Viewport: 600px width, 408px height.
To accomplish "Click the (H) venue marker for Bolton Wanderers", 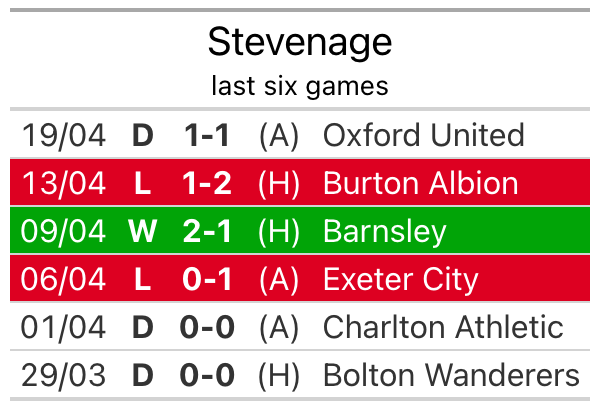I will click(279, 375).
